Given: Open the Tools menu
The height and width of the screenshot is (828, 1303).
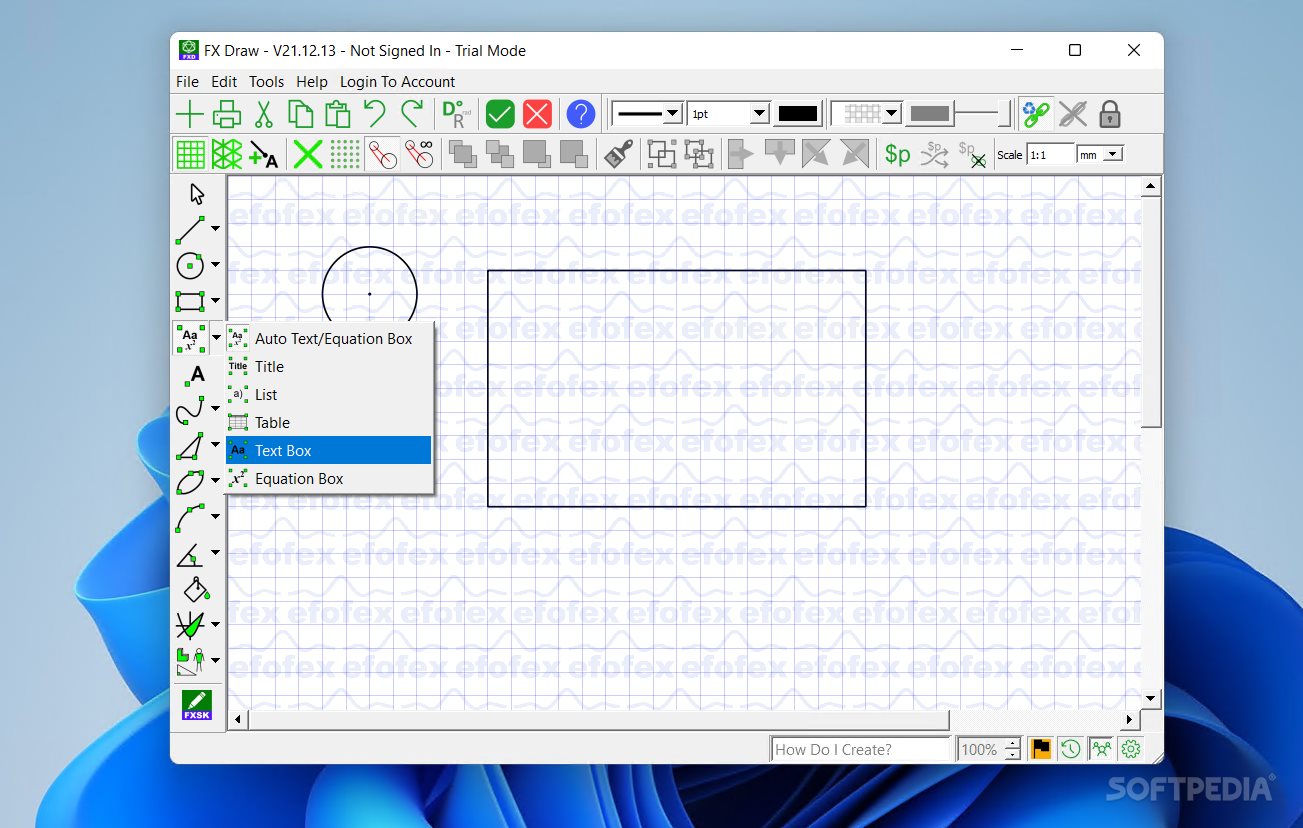Looking at the screenshot, I should (x=267, y=82).
